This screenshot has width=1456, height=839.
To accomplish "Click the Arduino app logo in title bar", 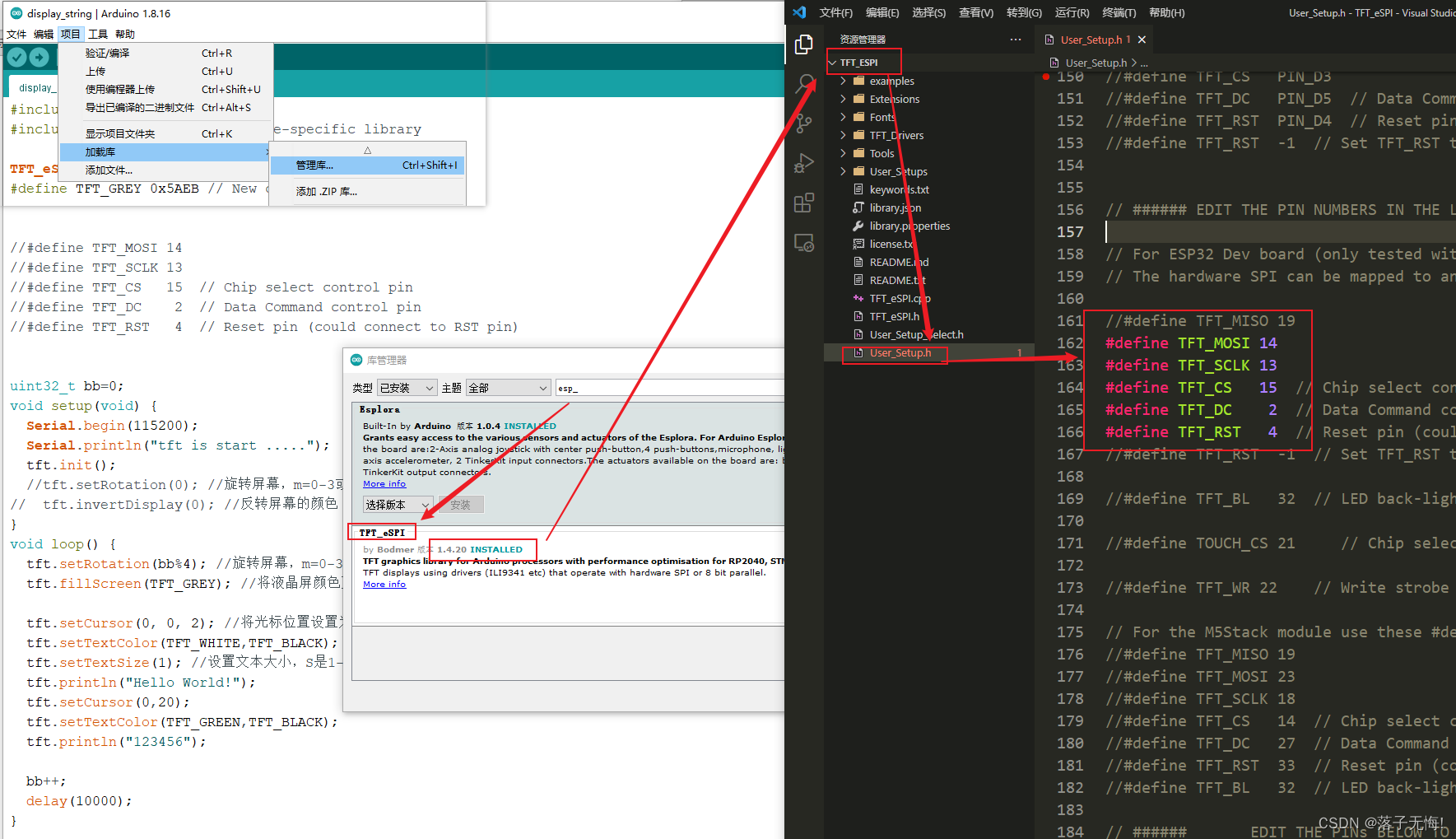I will point(16,13).
